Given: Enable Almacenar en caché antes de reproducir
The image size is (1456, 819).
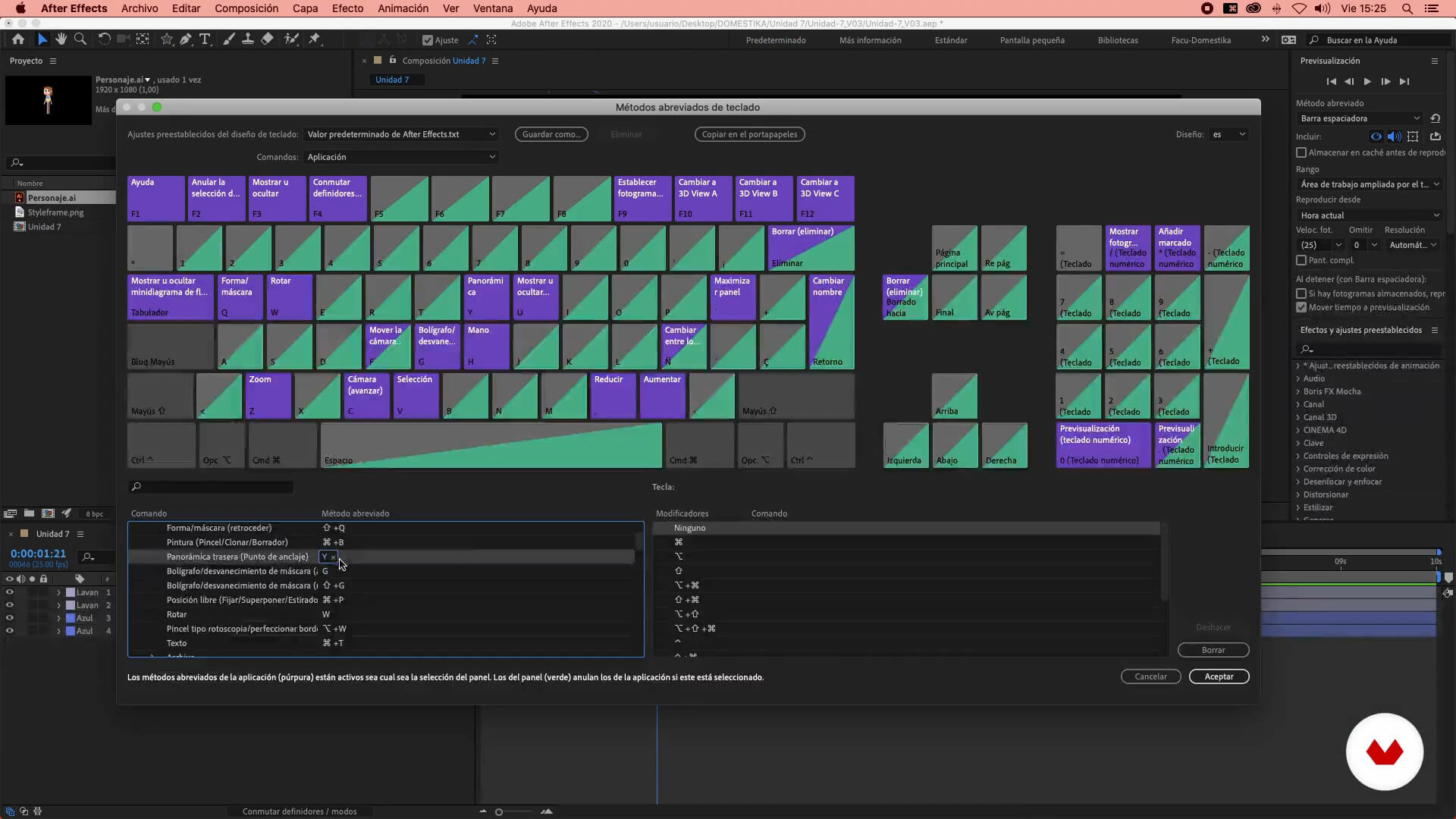Looking at the screenshot, I should (x=1301, y=152).
